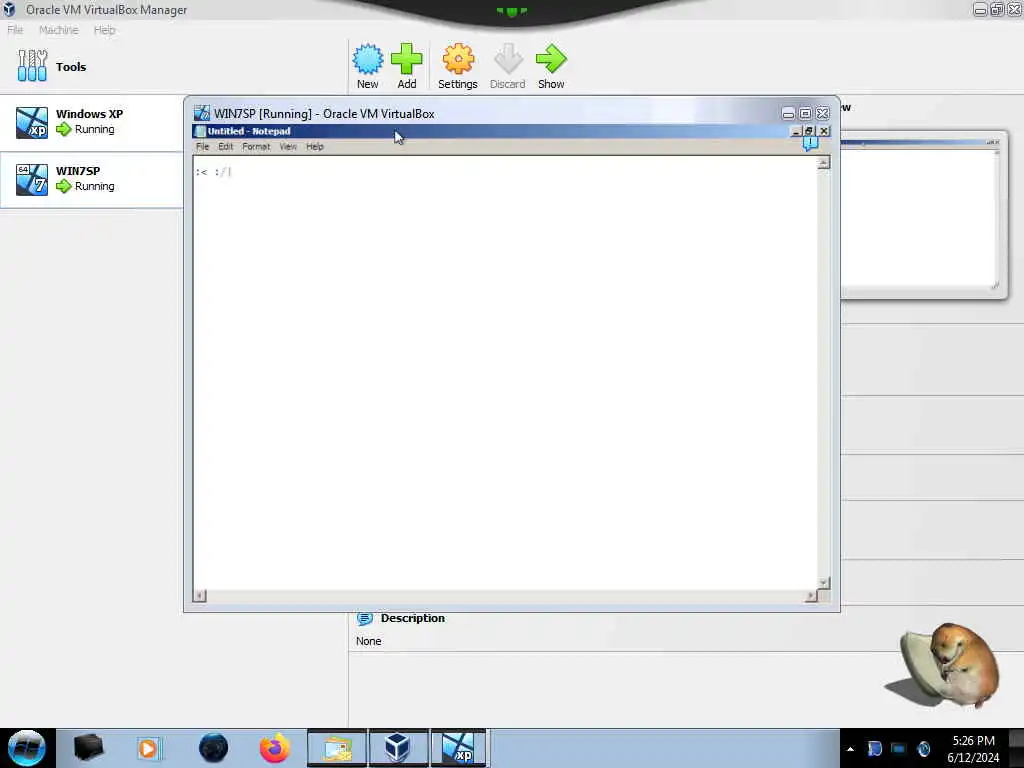Click the Windows XP OS icon in sidebar

32,123
